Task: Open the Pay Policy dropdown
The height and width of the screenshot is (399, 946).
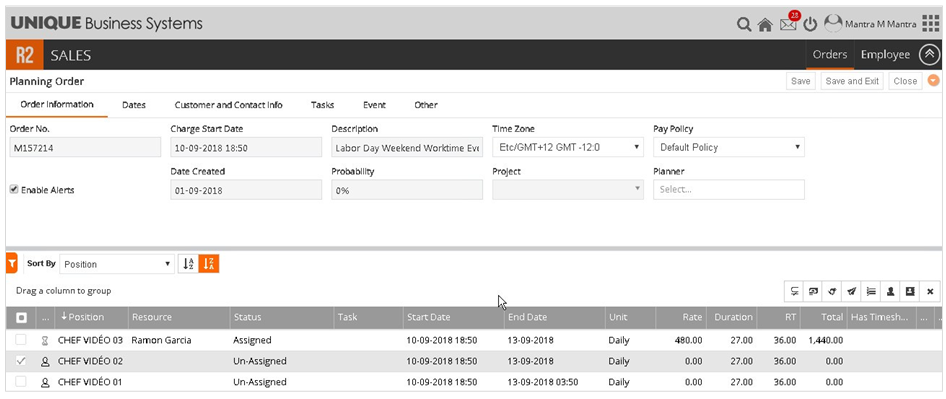Action: tap(729, 147)
